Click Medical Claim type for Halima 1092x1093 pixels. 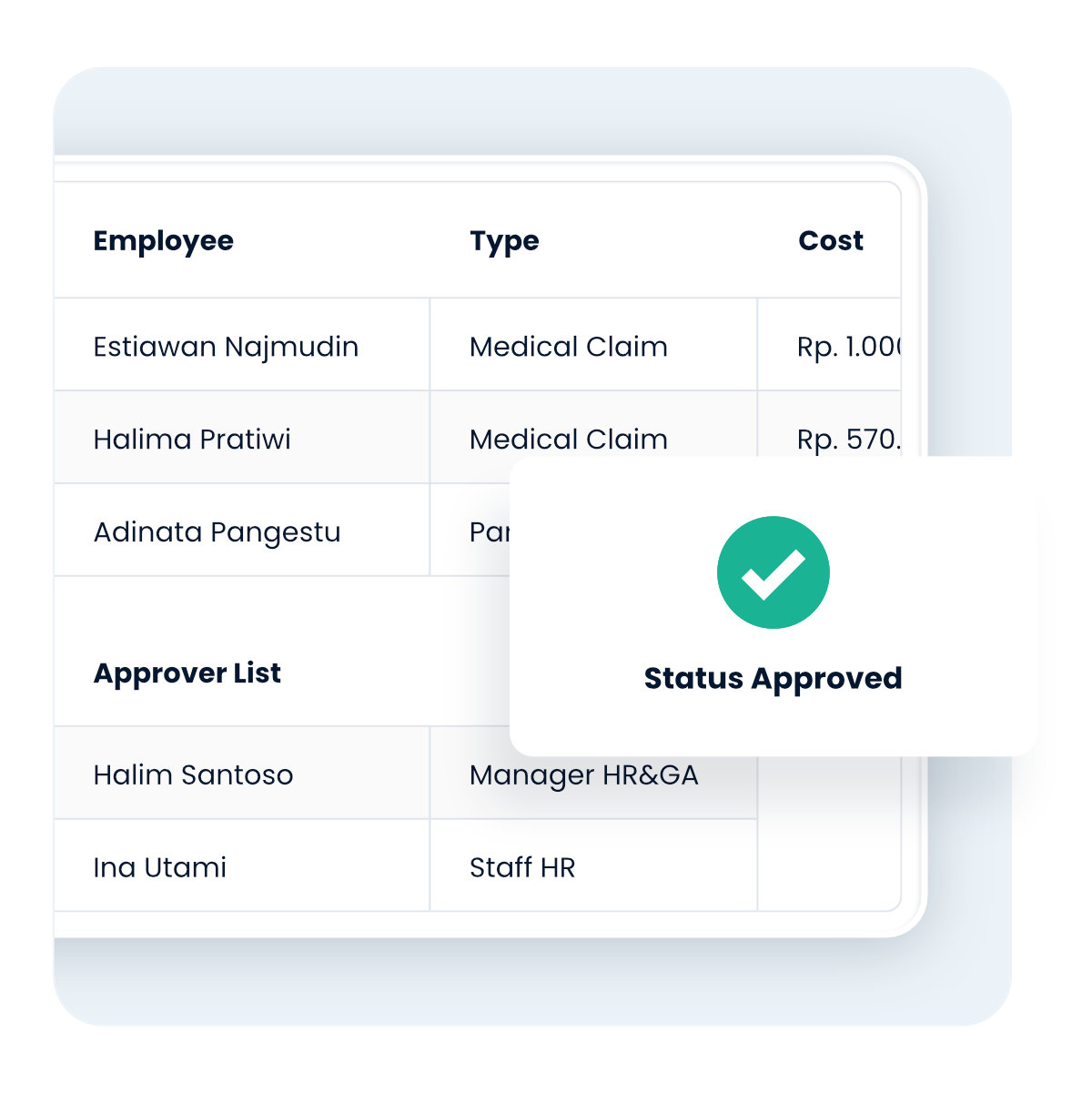tap(569, 440)
